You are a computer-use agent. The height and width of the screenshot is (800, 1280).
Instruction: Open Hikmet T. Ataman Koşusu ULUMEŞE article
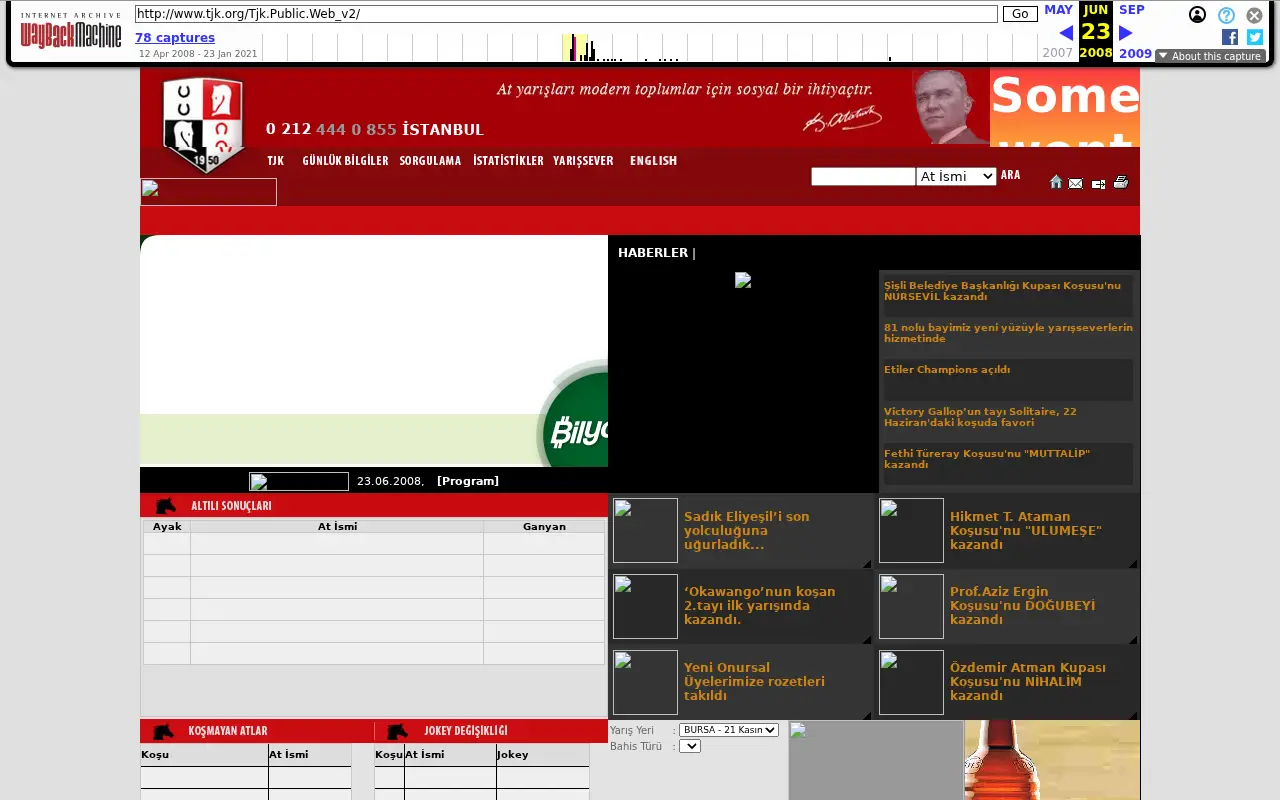click(x=1026, y=531)
